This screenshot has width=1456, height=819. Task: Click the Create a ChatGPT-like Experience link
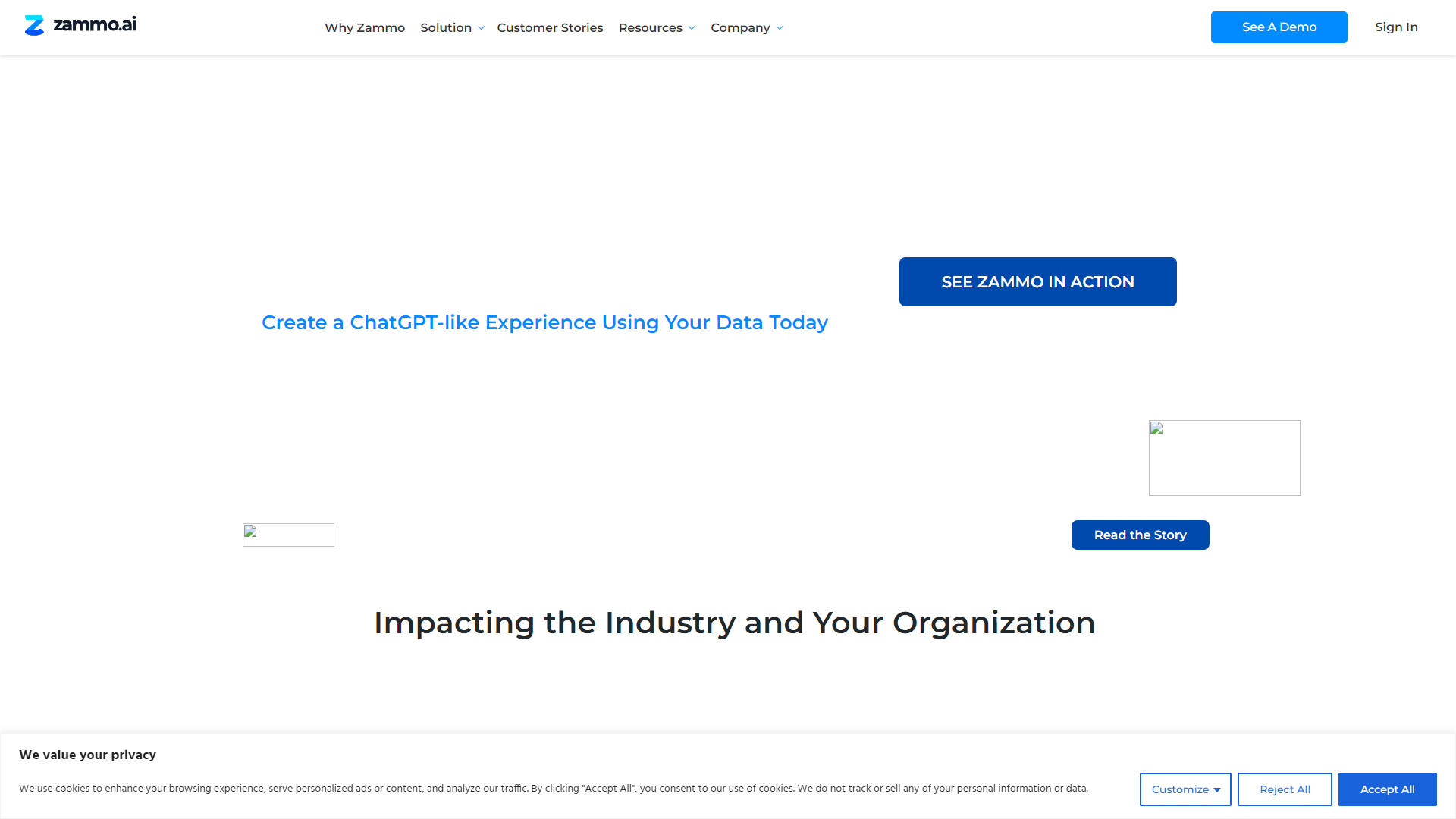[x=544, y=322]
